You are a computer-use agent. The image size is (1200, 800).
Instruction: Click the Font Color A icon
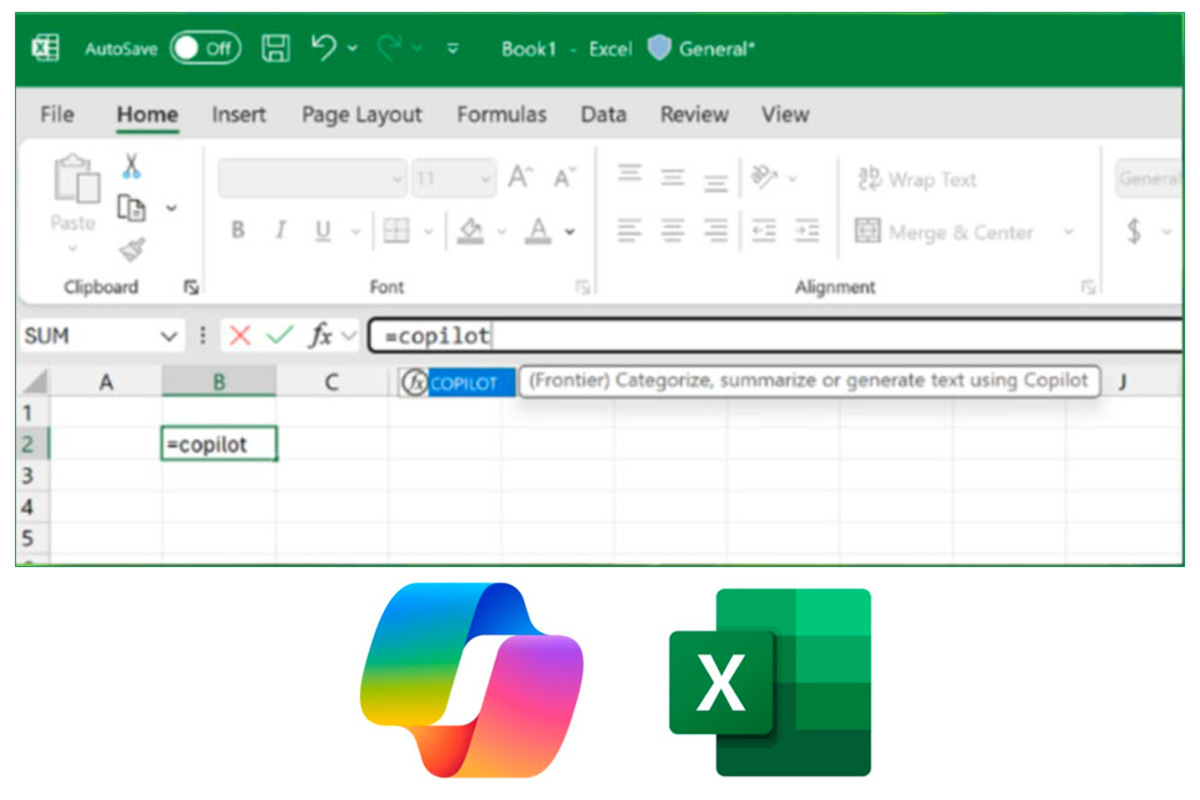pos(539,232)
